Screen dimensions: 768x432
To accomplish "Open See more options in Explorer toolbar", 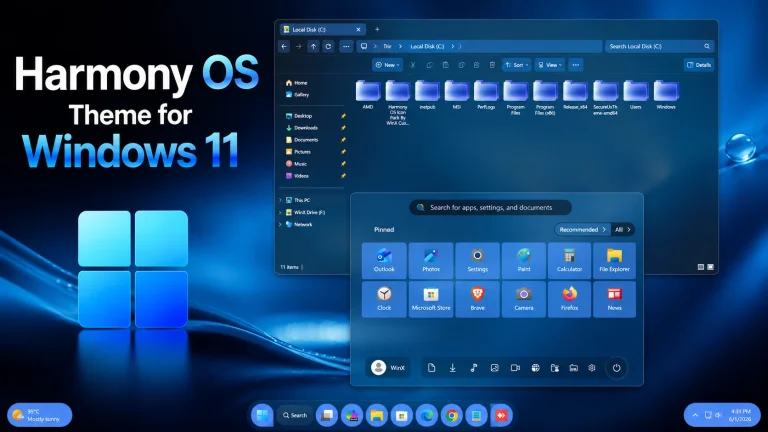I will coord(576,65).
